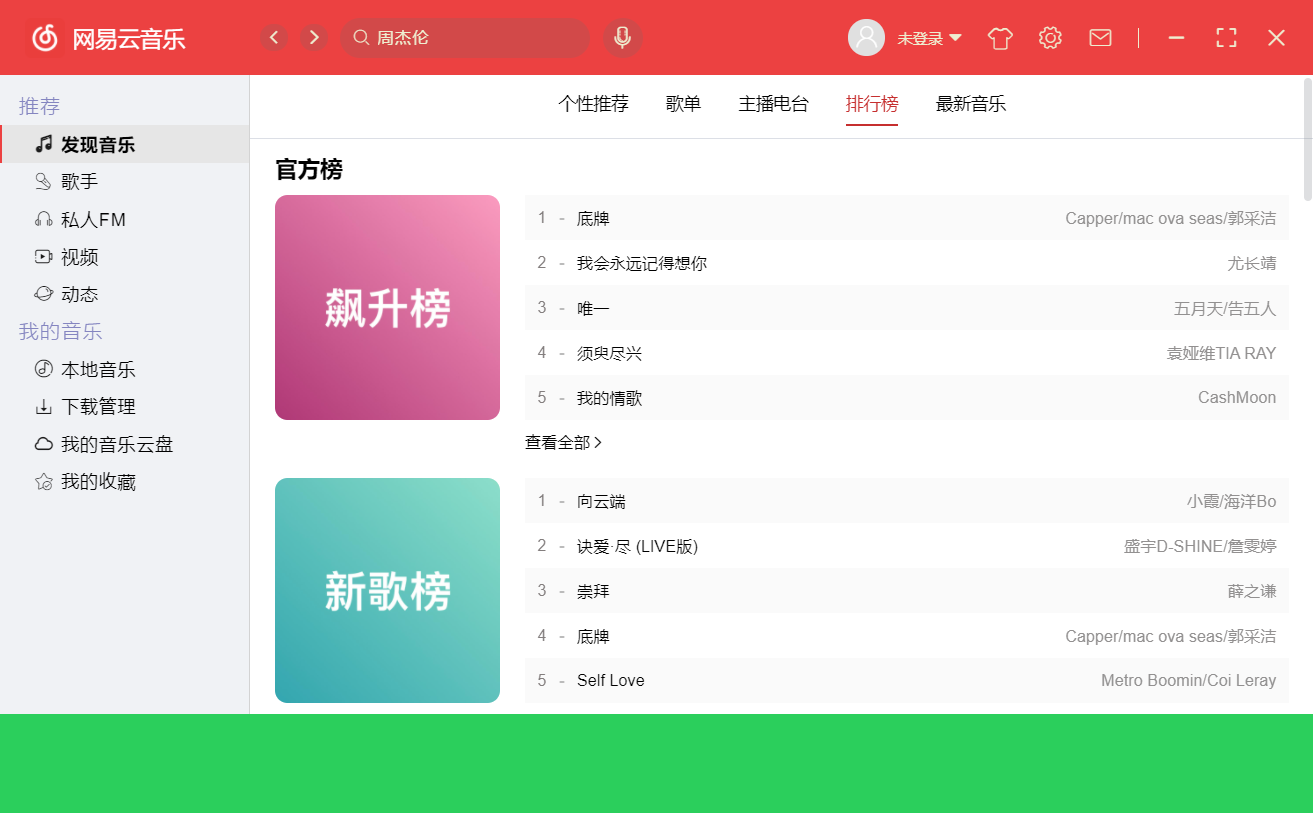
Task: Click the planet icon beside 动态
Action: click(x=43, y=294)
